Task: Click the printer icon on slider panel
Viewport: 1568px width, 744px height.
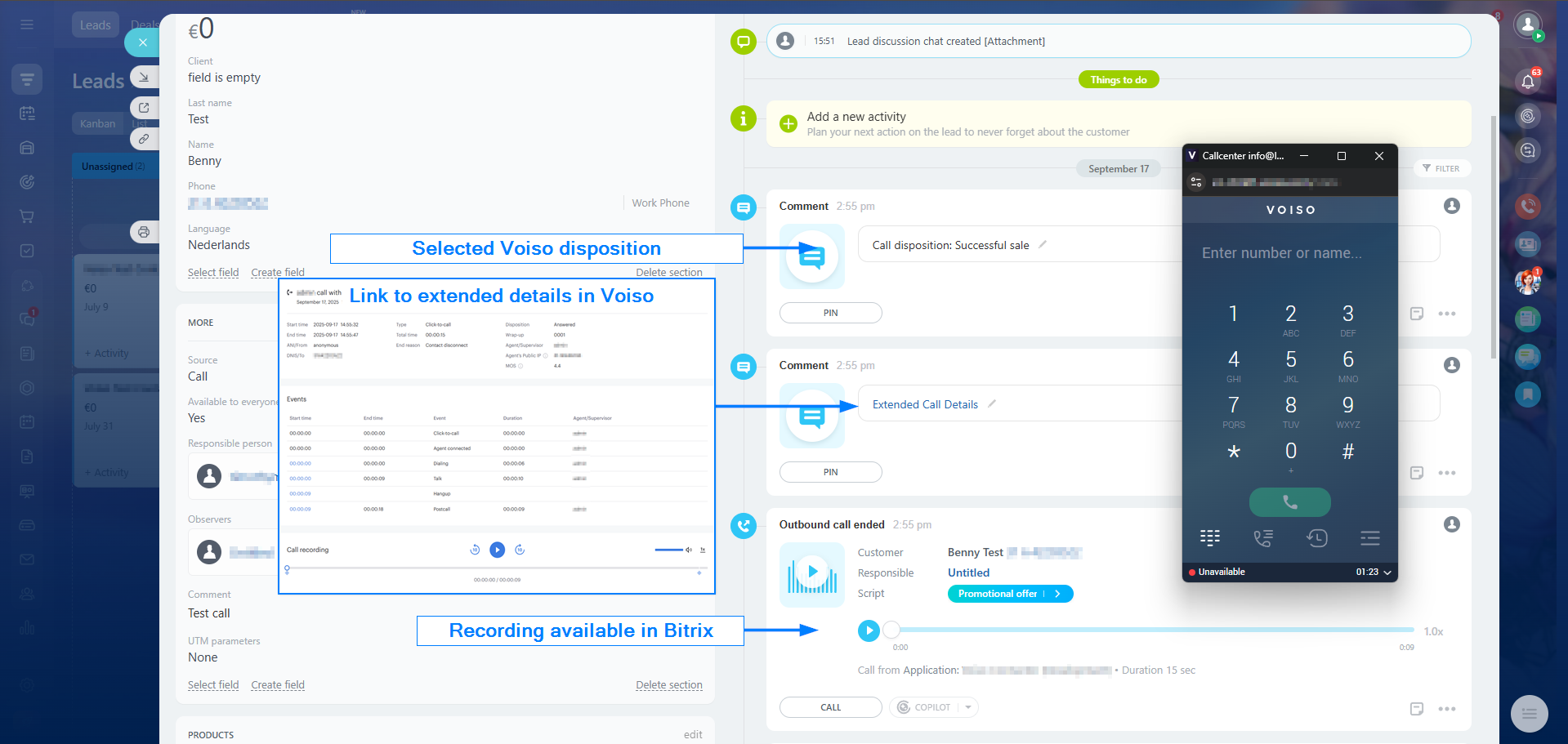Action: coord(144,232)
